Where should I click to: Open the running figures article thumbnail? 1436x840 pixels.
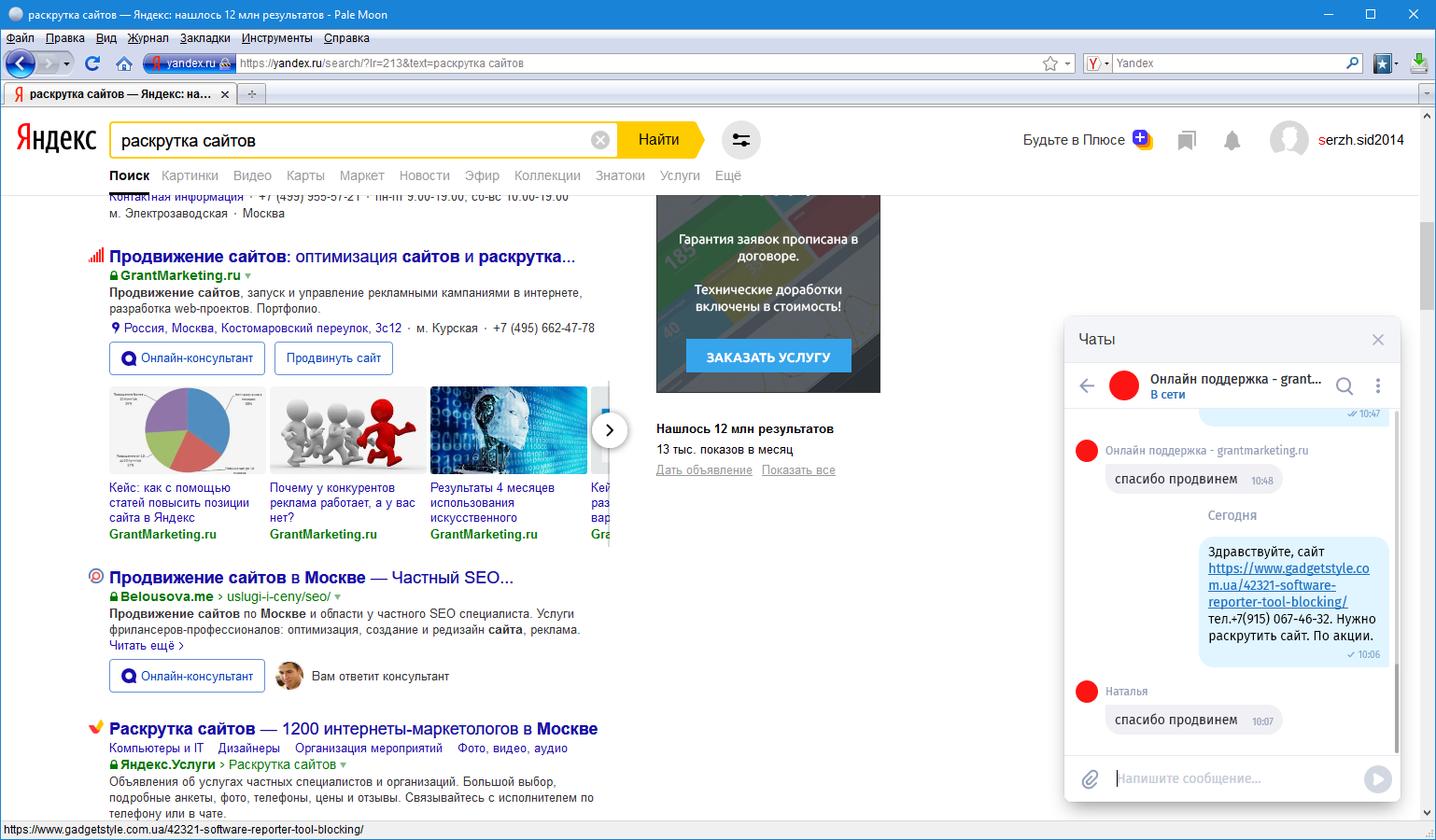pos(348,430)
